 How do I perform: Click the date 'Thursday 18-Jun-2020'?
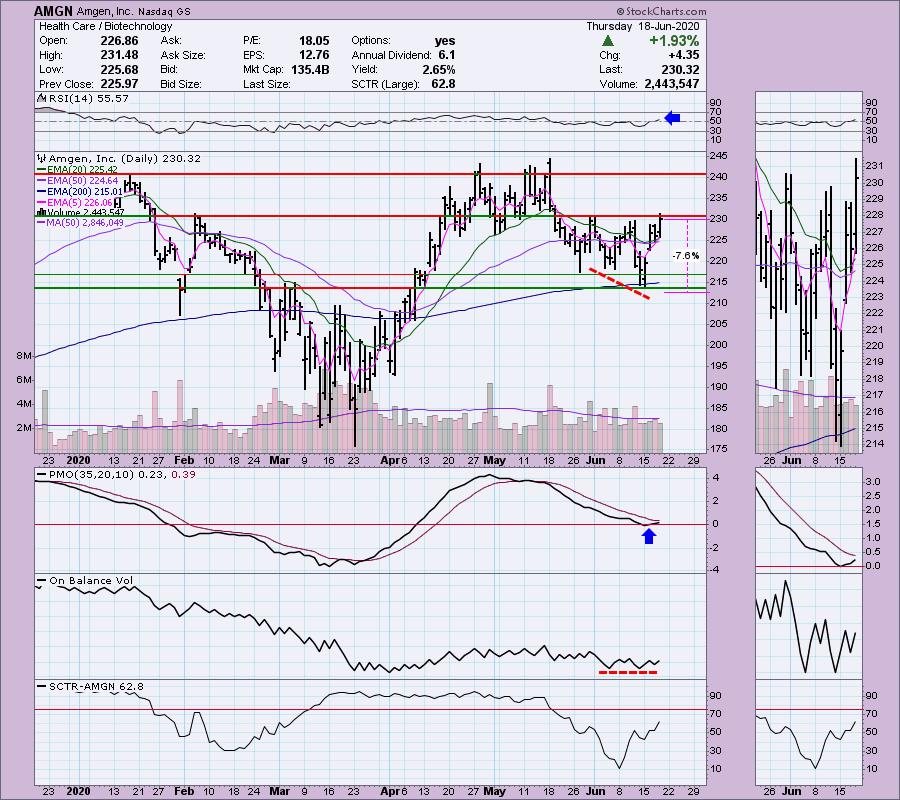(x=643, y=26)
